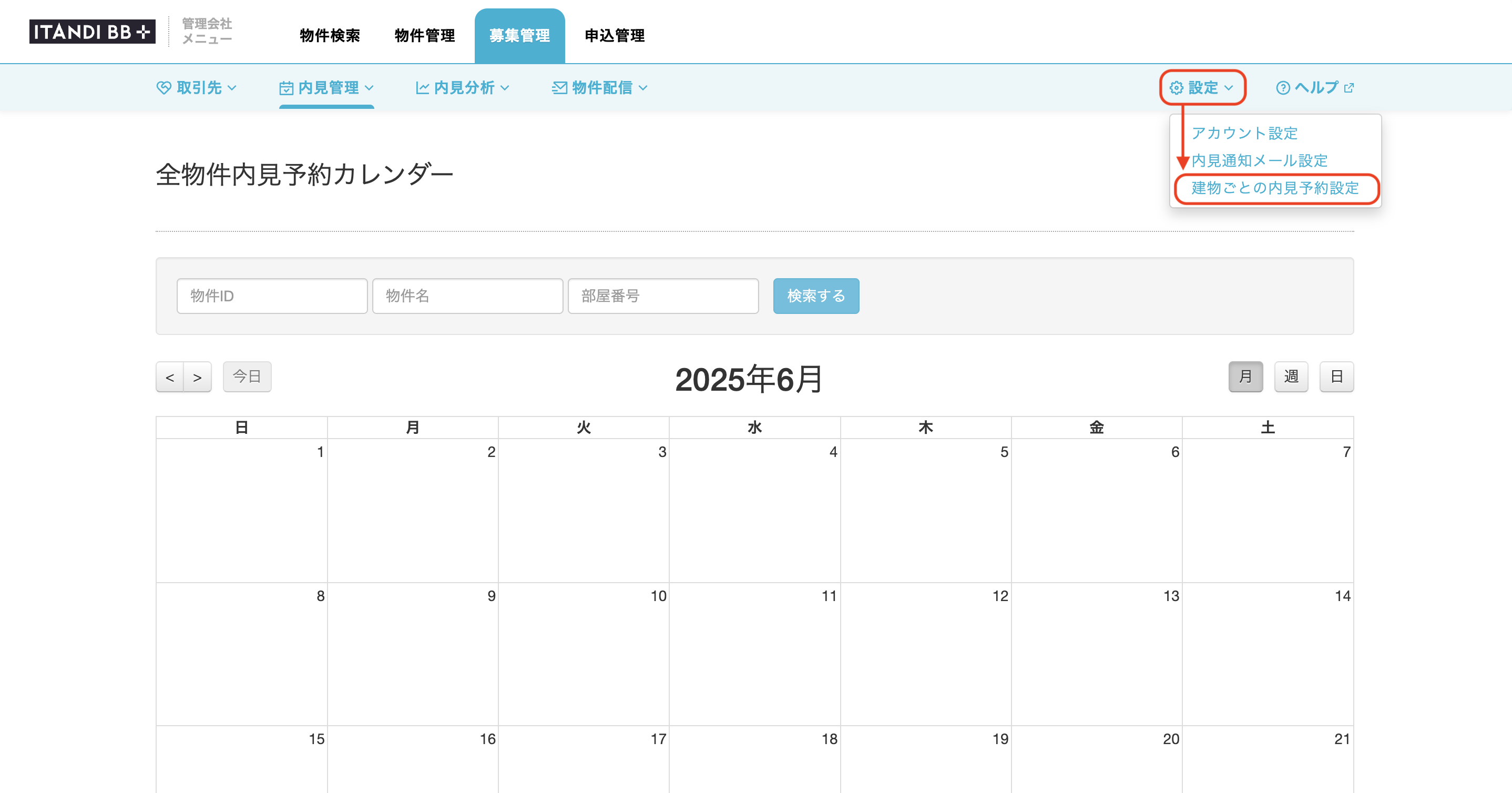Select June 21 on the calendar
Screen dimensions: 1512x793
coord(1268,759)
